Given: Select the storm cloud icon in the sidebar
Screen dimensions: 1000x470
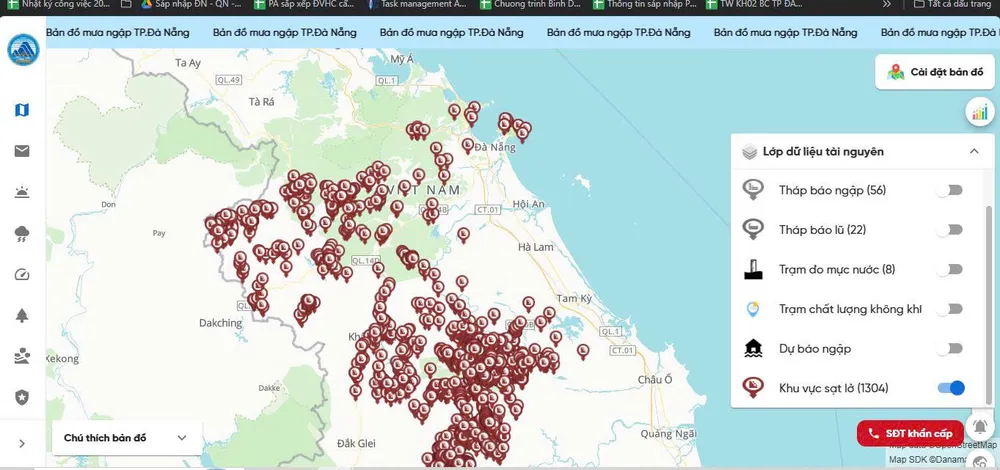Looking at the screenshot, I should click(x=22, y=234).
